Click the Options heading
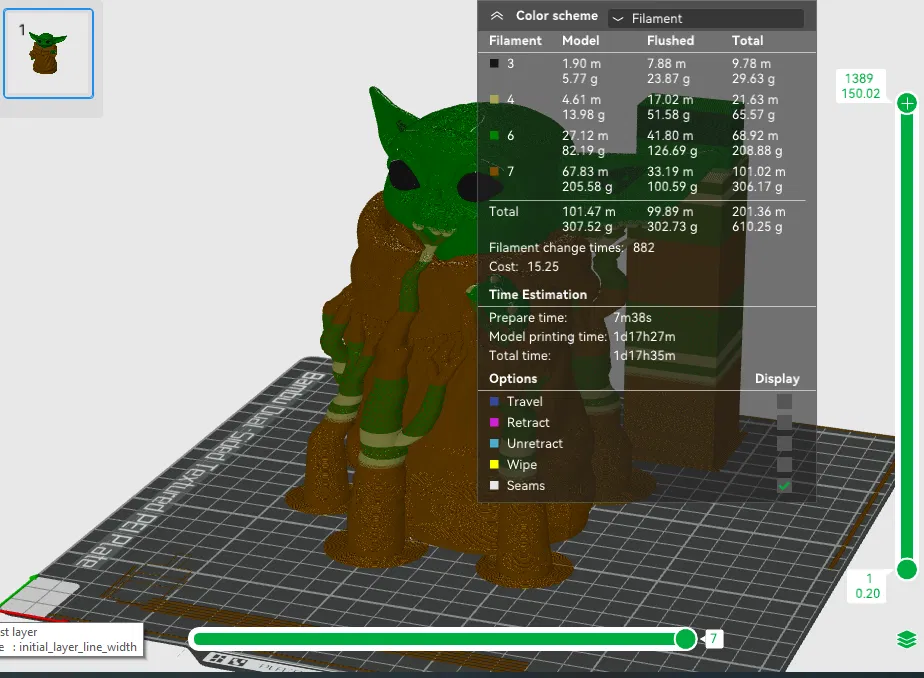 (513, 379)
